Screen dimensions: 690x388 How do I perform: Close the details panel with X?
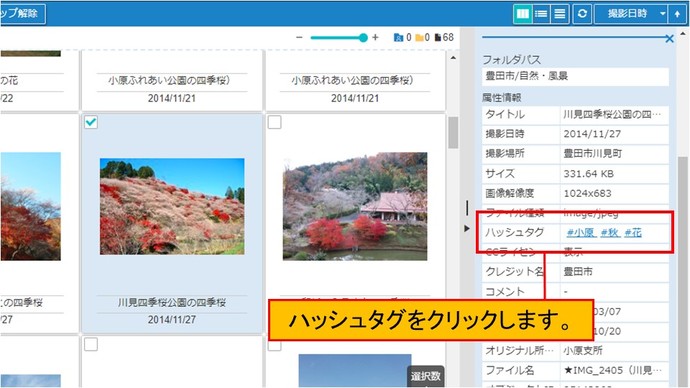tap(669, 39)
